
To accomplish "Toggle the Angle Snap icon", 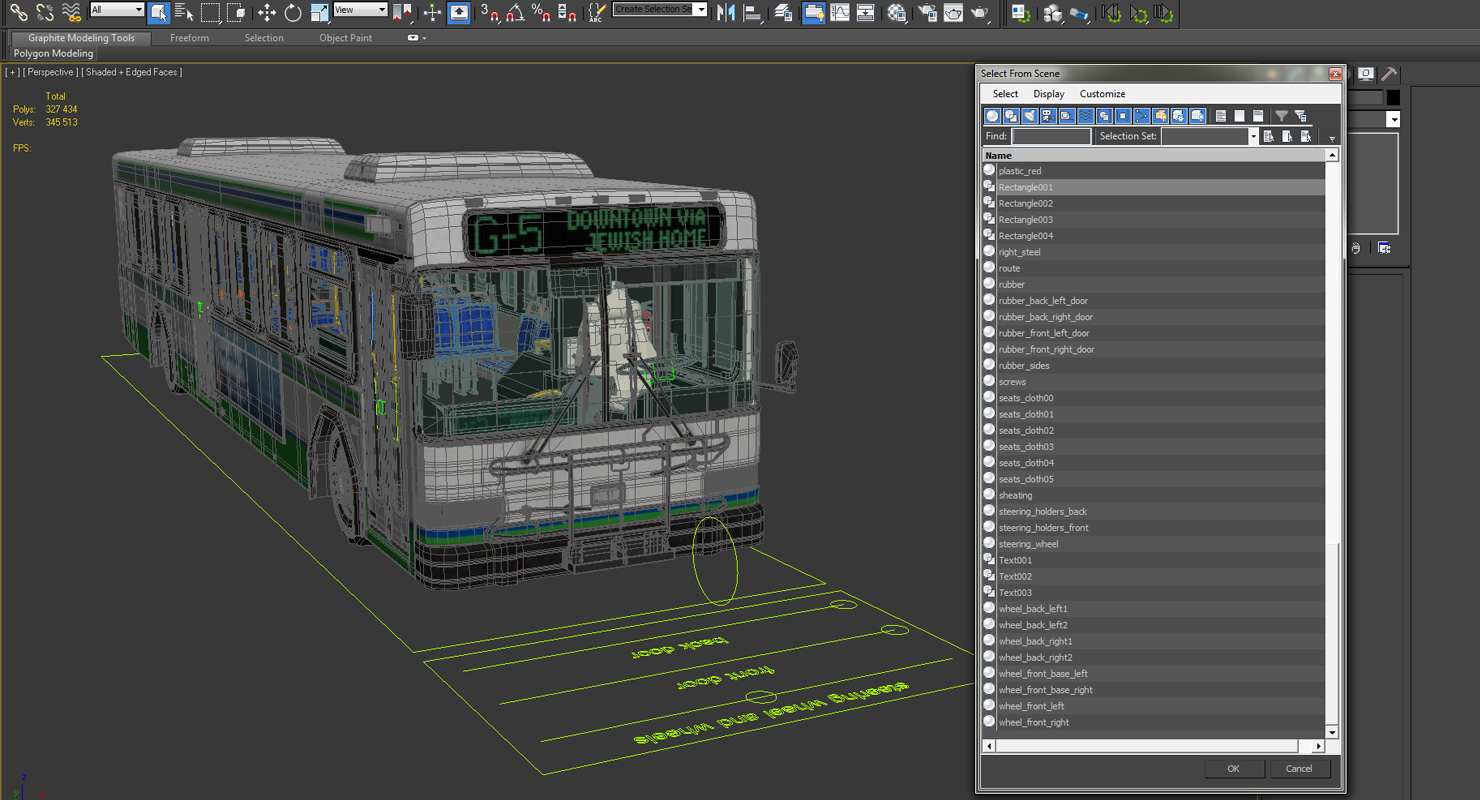I will [x=515, y=12].
